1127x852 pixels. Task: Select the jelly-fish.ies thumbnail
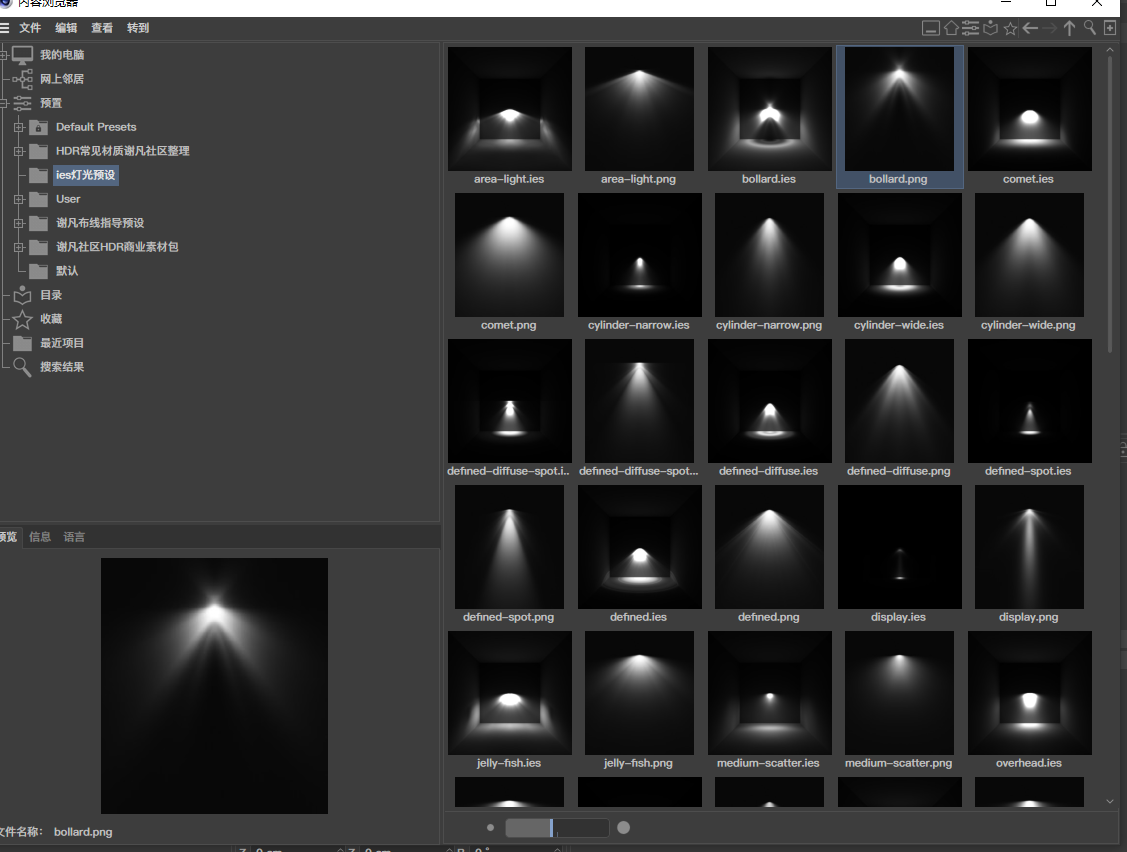pos(510,693)
